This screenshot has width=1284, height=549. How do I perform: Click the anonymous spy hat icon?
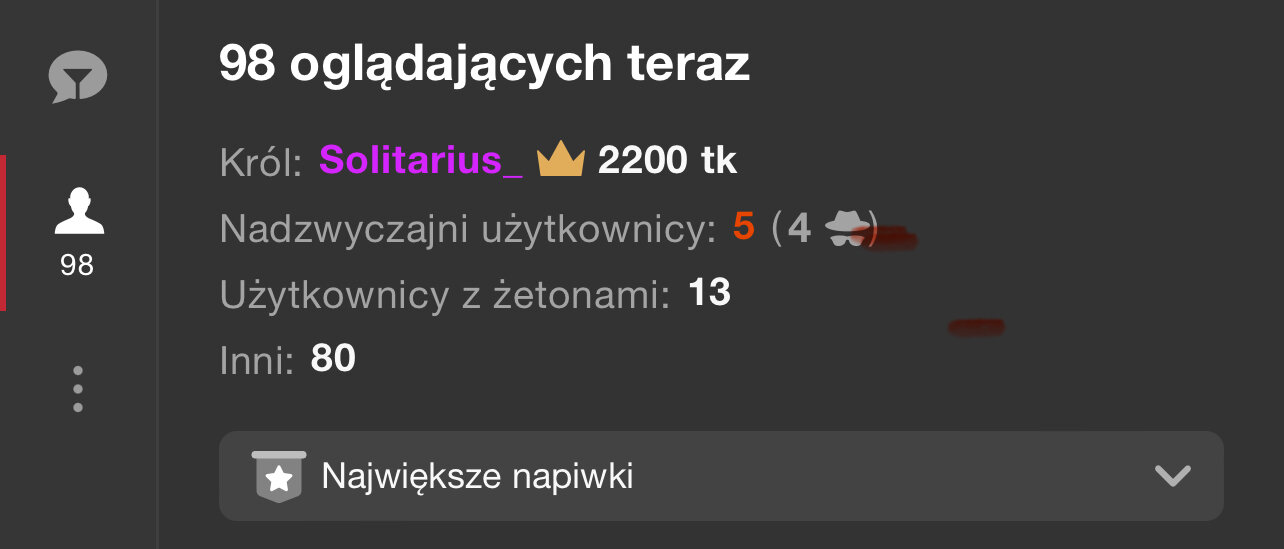click(847, 229)
